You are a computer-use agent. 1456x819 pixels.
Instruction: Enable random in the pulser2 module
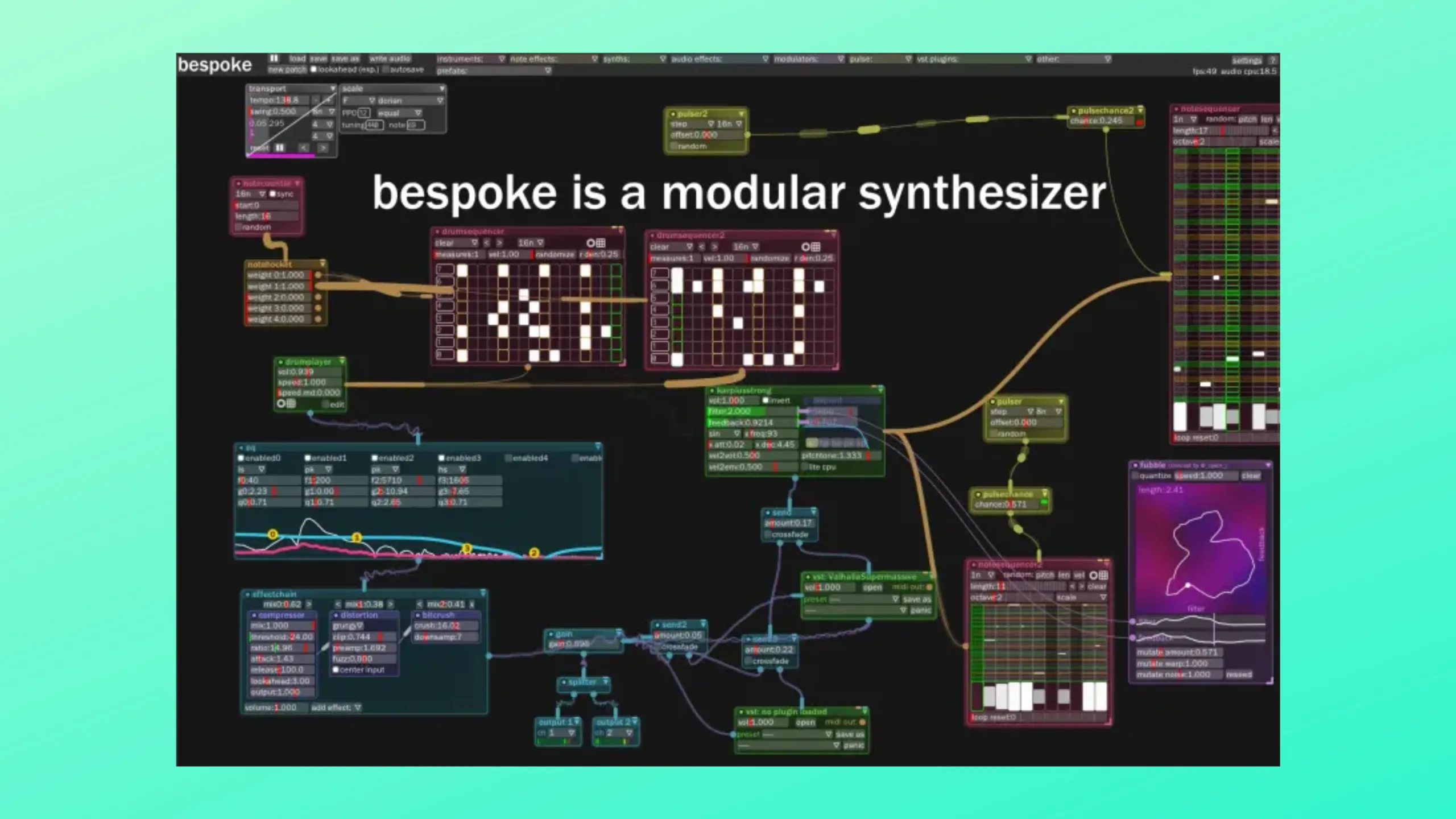pyautogui.click(x=674, y=146)
